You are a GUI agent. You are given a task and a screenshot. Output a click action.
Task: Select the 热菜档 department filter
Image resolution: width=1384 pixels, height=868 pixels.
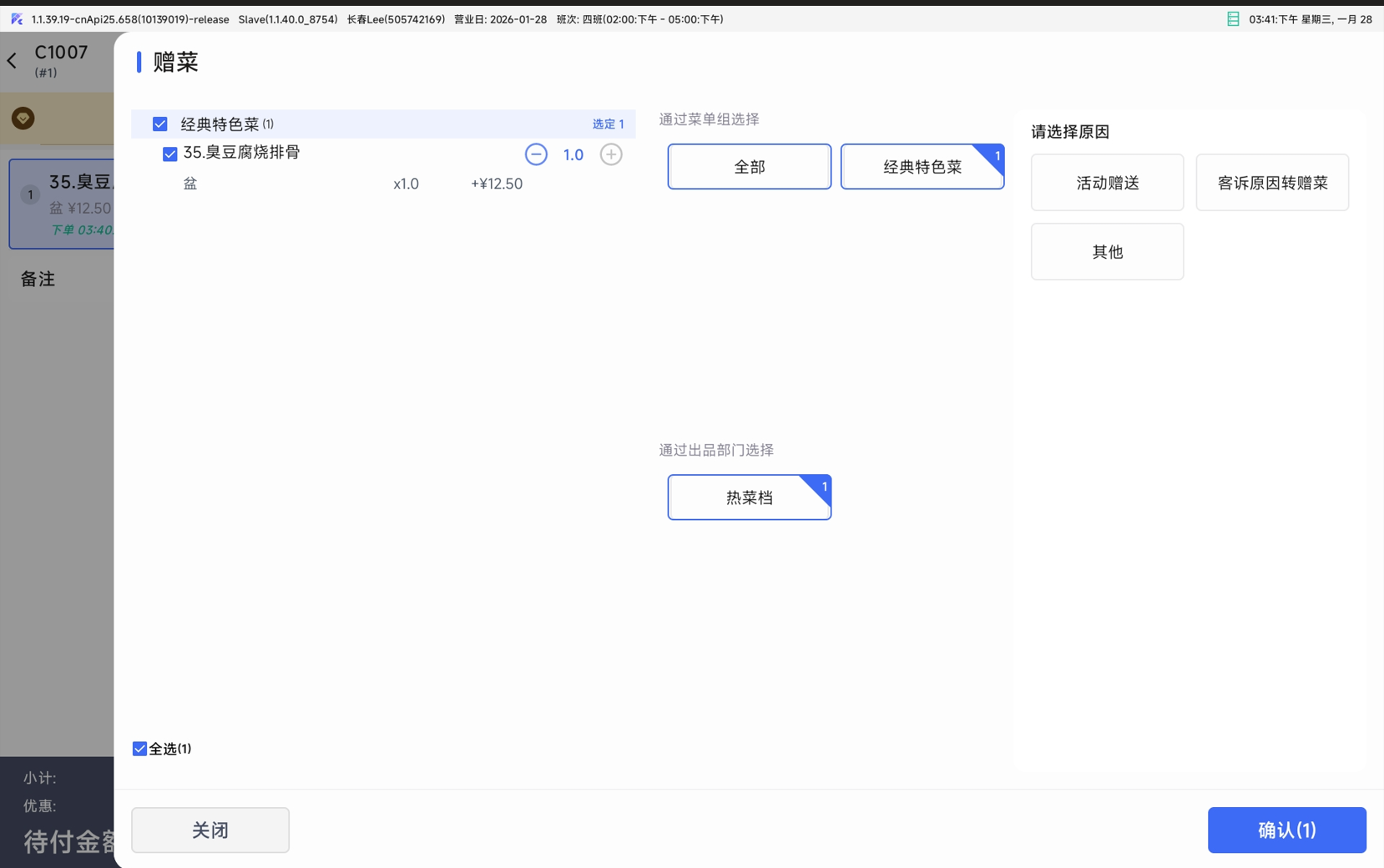(749, 497)
